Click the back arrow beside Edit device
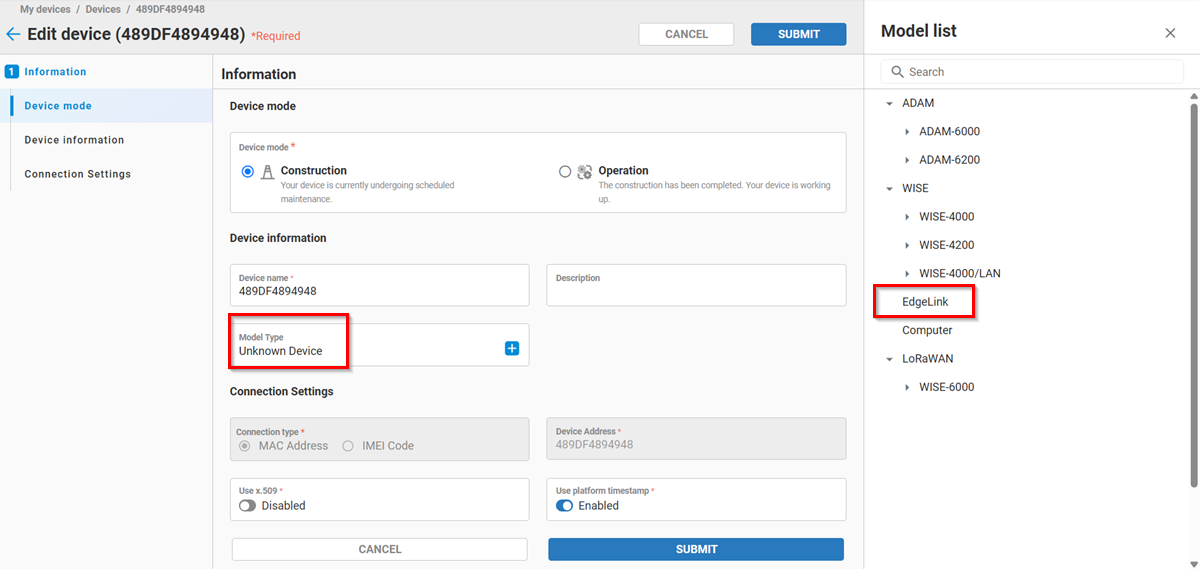The image size is (1200, 570). click(13, 34)
